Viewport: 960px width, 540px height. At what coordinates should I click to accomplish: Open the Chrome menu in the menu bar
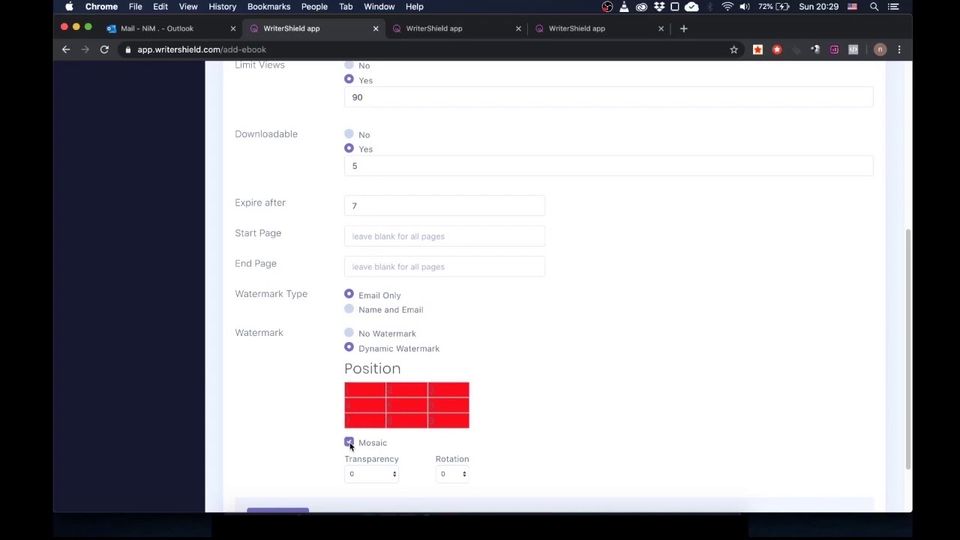coord(101,7)
